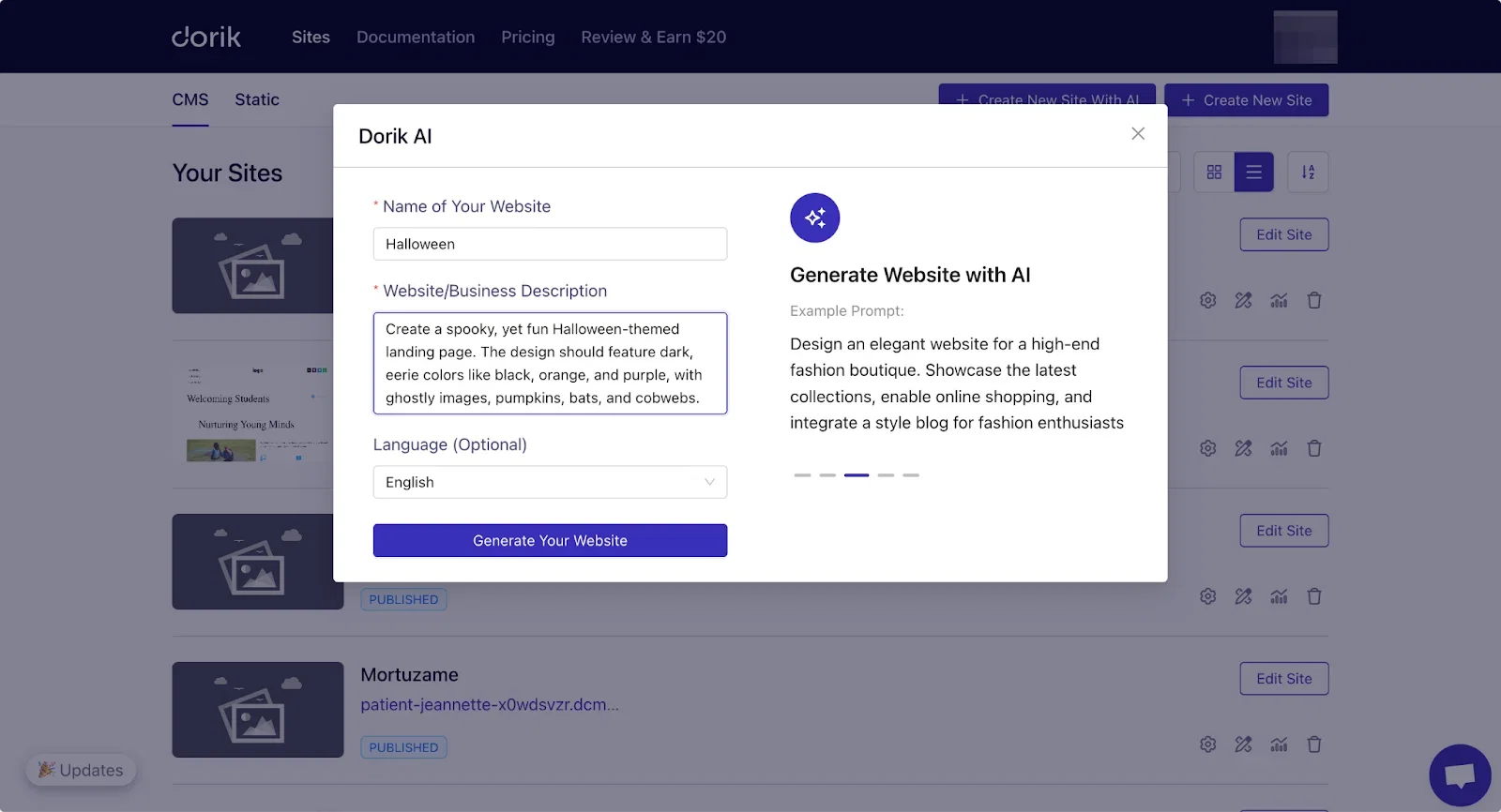Open Sites in the top navigation

click(311, 38)
